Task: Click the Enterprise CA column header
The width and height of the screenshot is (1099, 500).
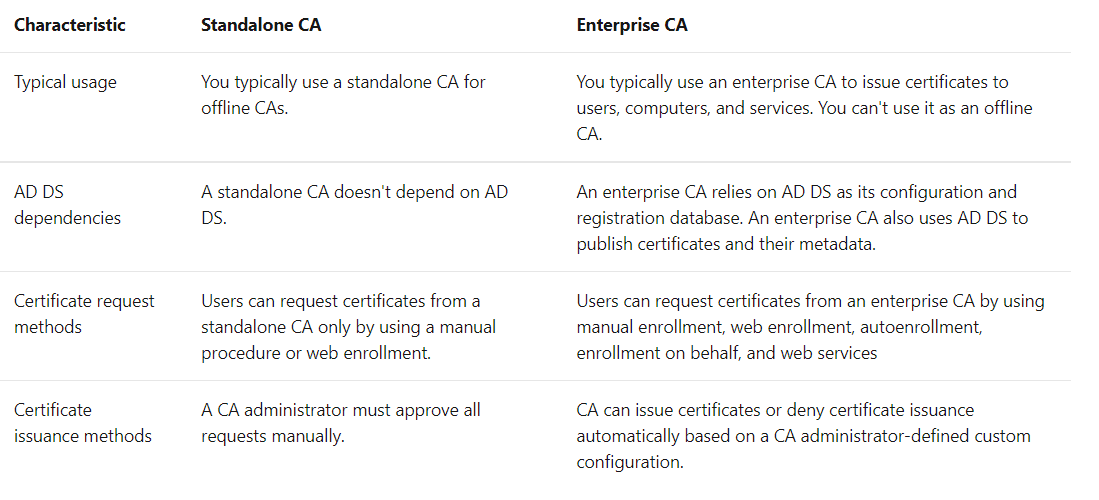Action: coord(632,25)
